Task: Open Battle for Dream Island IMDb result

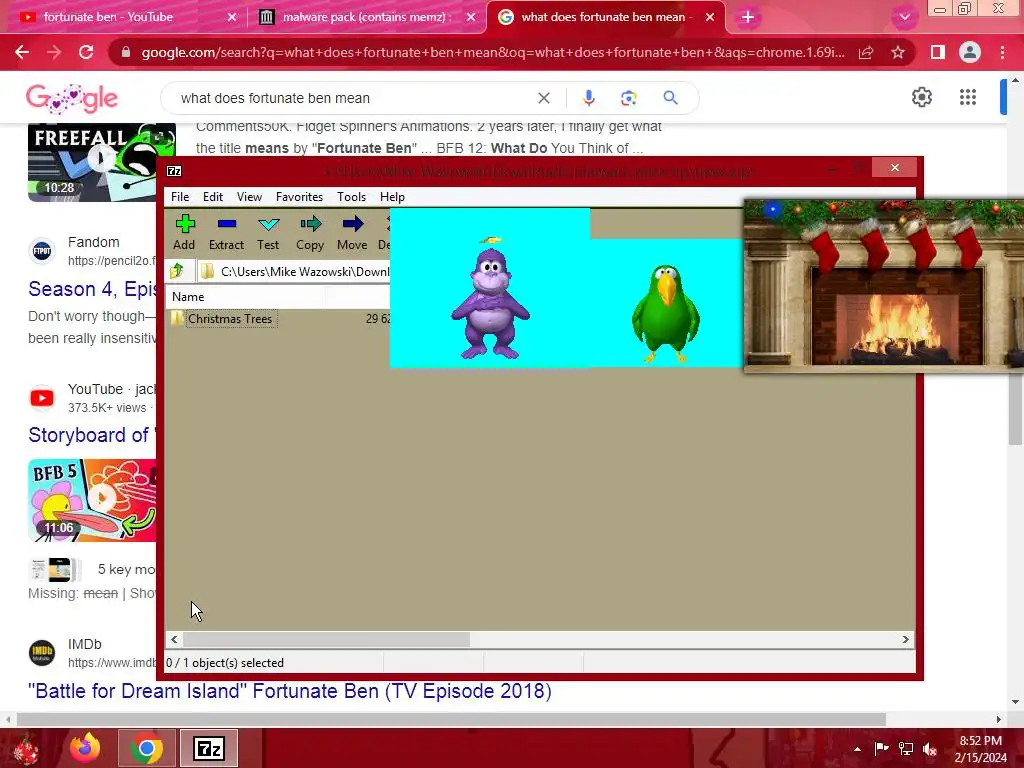Action: coord(290,691)
